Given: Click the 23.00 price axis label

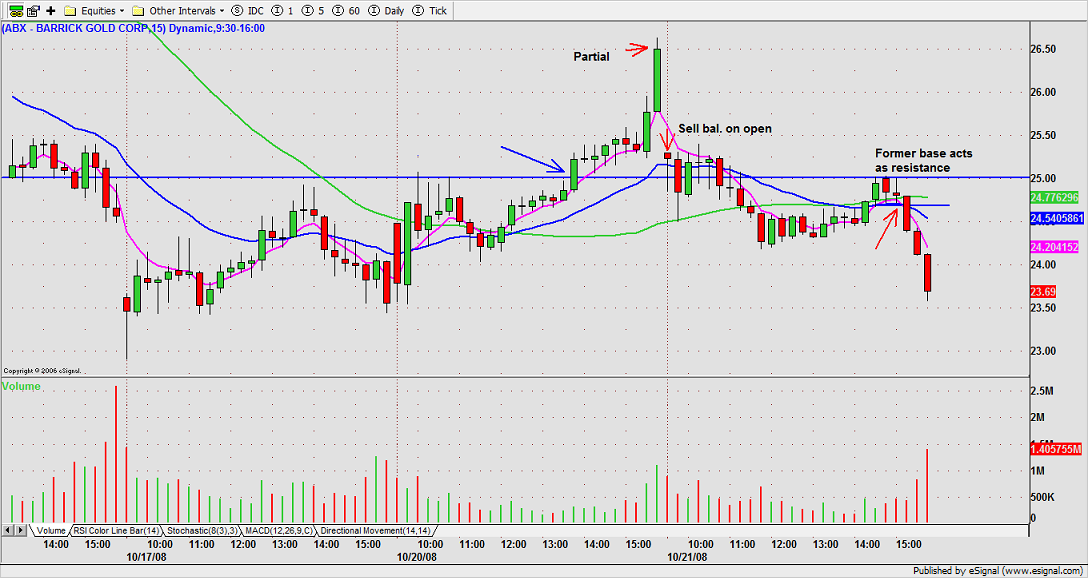Looking at the screenshot, I should point(1041,351).
